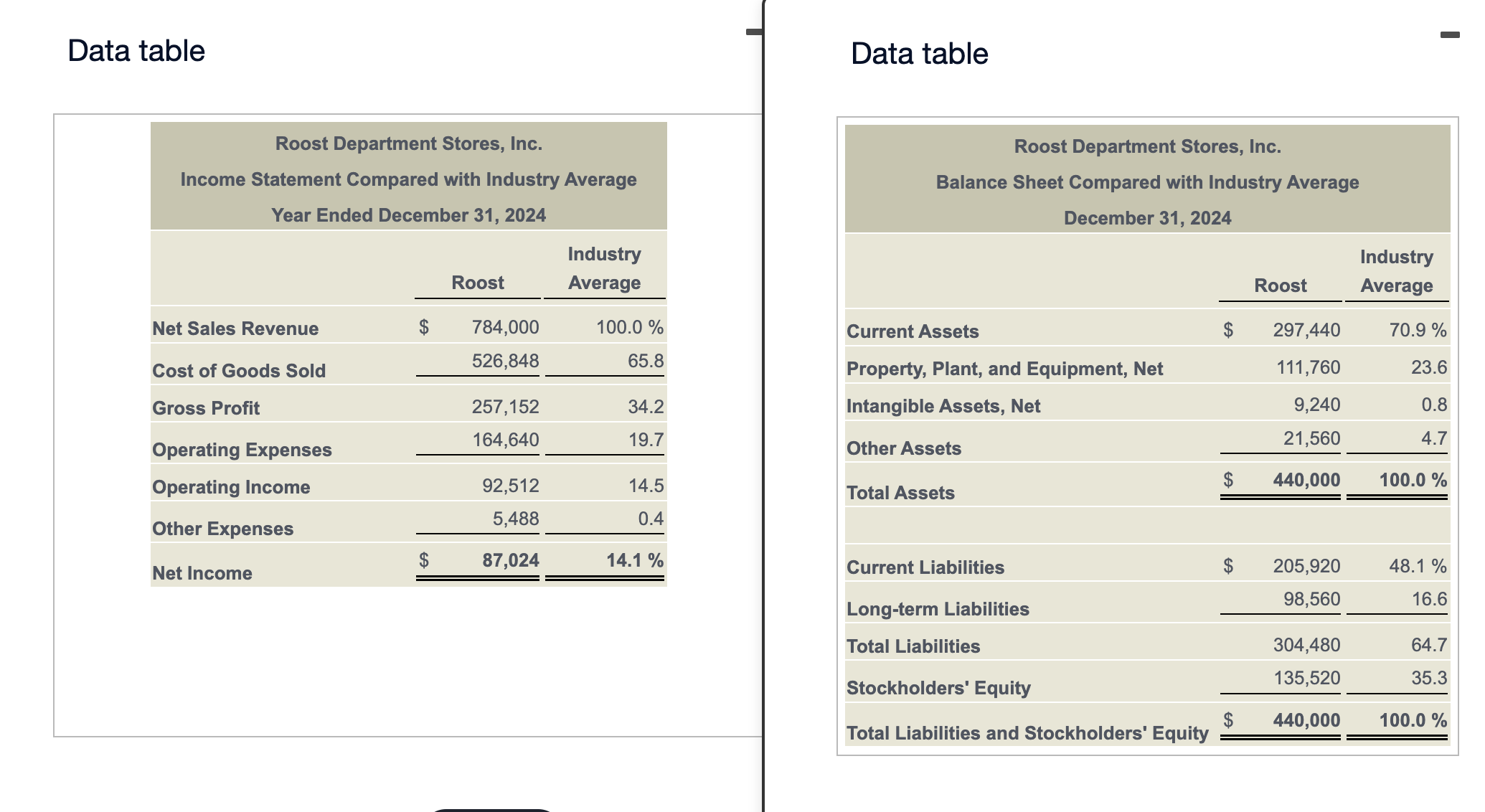Select the Intangible Assets amount 9,240
The image size is (1485, 812).
pyautogui.click(x=1316, y=405)
